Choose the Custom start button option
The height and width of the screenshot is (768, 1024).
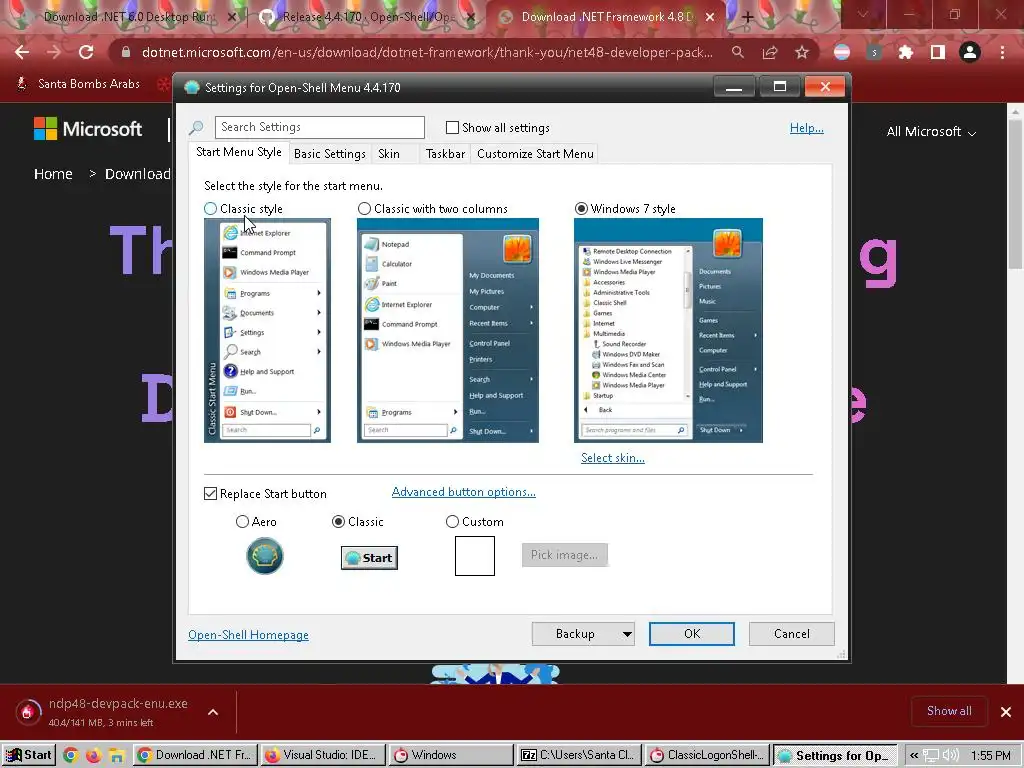click(452, 522)
